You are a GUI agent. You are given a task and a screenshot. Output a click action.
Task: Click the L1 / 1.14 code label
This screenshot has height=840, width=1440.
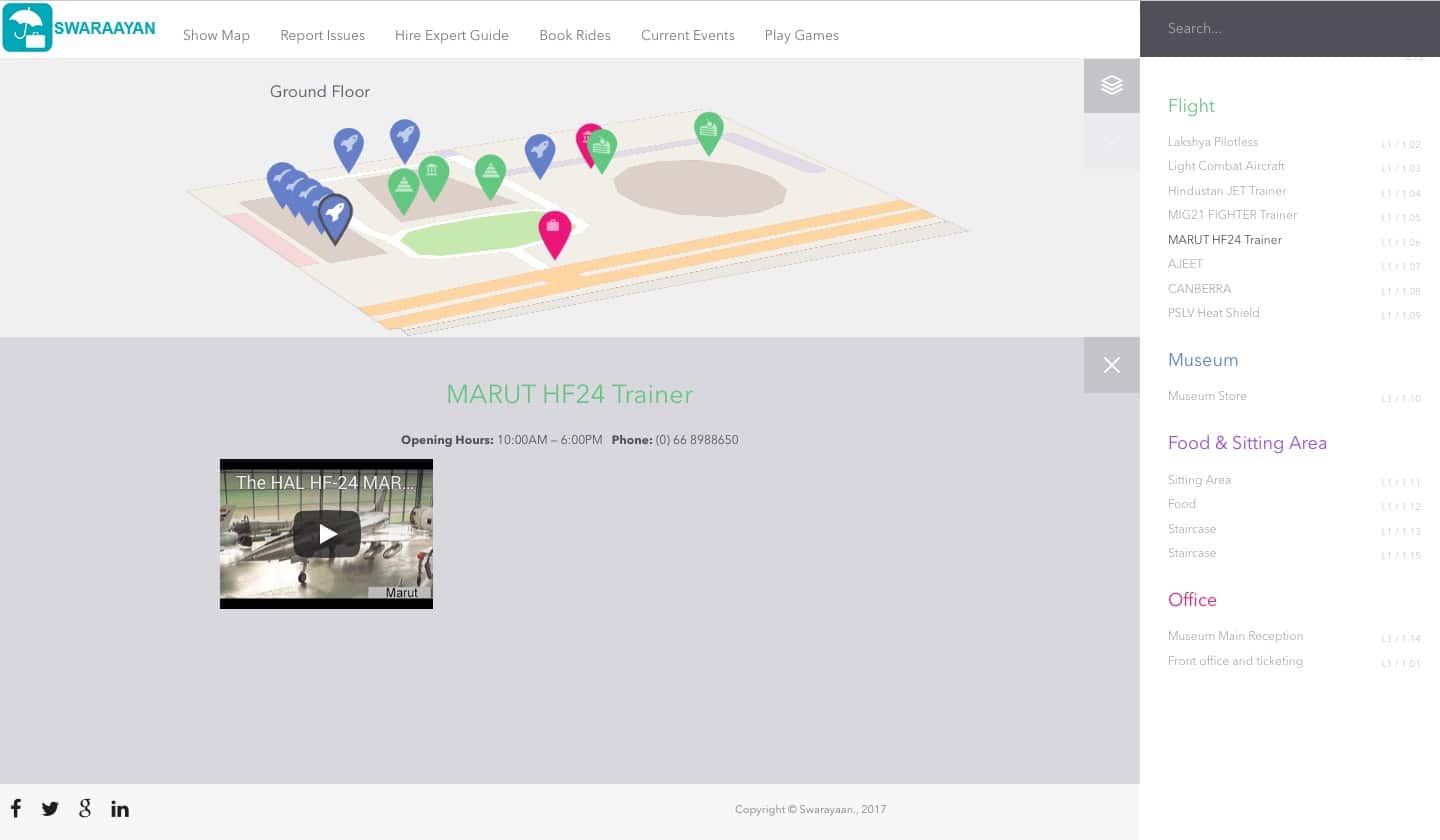(1401, 639)
